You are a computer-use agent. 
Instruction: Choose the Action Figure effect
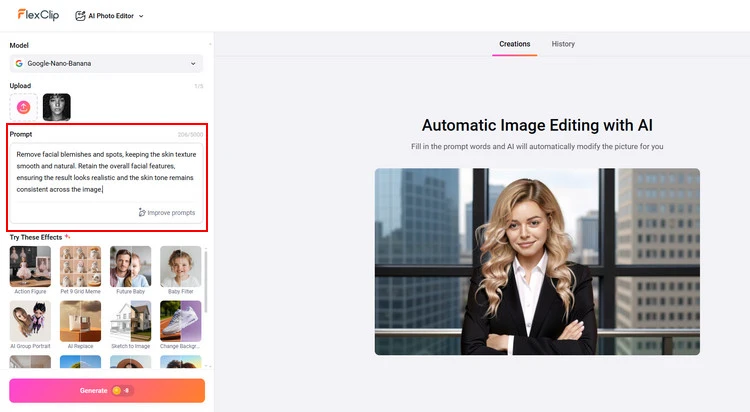pyautogui.click(x=30, y=266)
